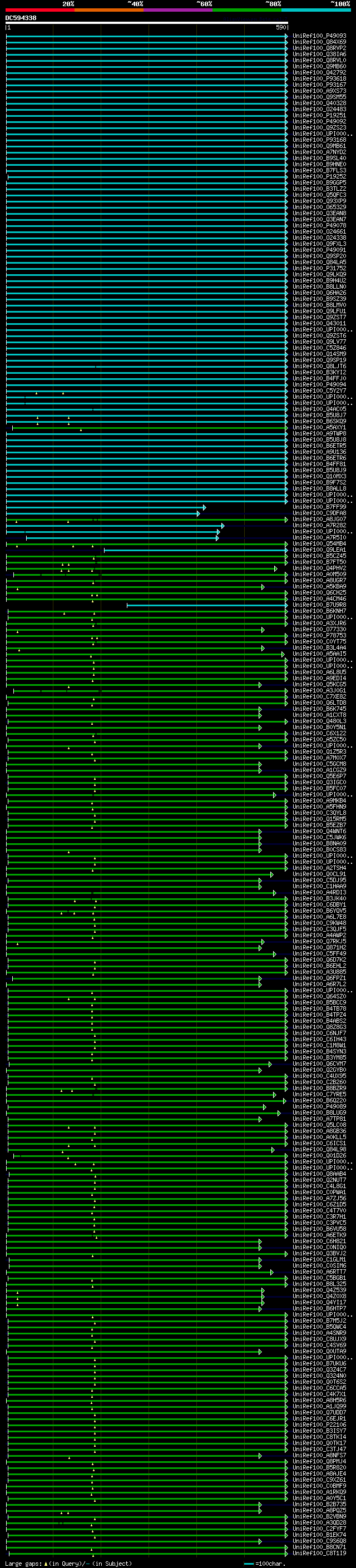Select hit label UniRef100_A9EDI4
This screenshot has width=356, height=1568.
point(319,678)
